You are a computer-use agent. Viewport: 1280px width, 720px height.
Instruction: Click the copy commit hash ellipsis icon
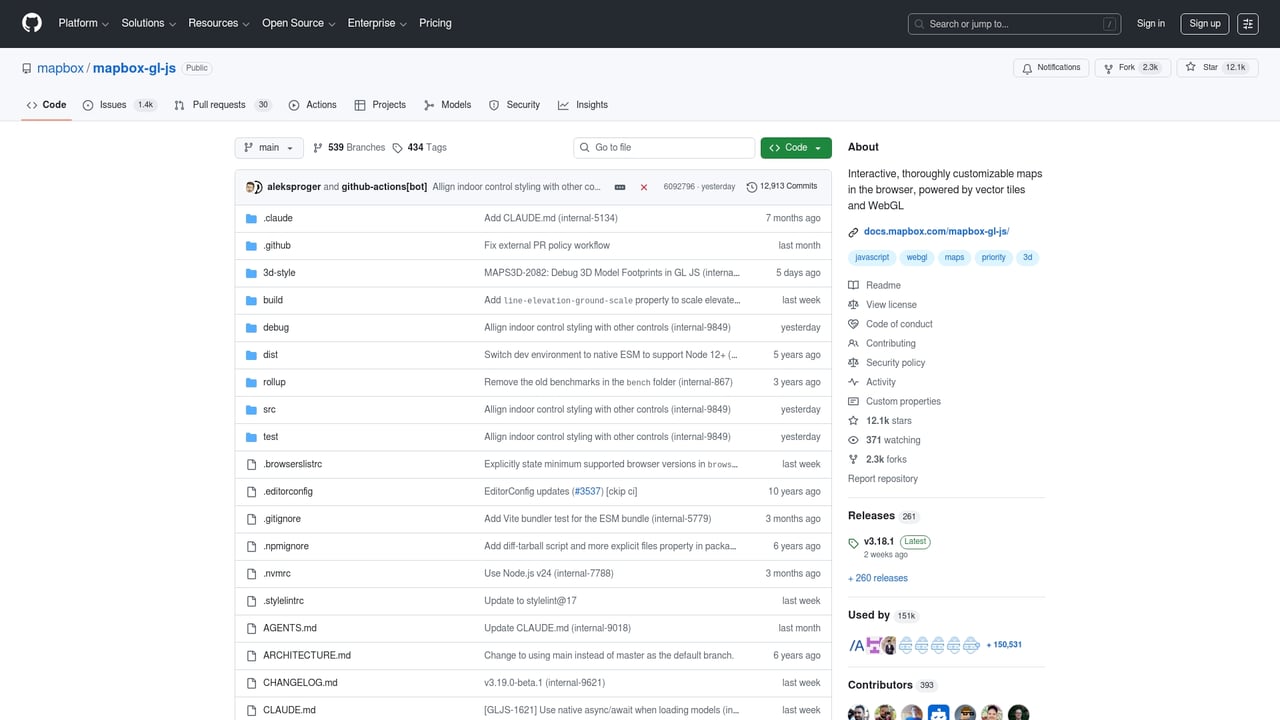(x=620, y=186)
